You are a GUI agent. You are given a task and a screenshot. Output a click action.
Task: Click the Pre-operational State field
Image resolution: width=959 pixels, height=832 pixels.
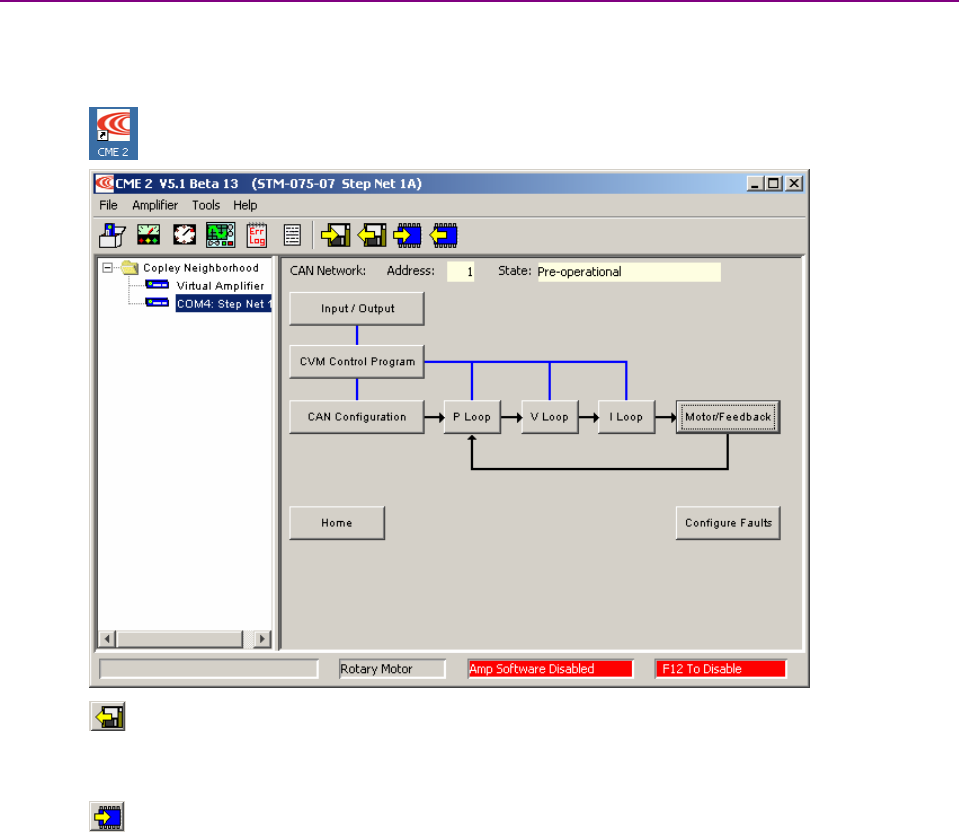tap(629, 272)
